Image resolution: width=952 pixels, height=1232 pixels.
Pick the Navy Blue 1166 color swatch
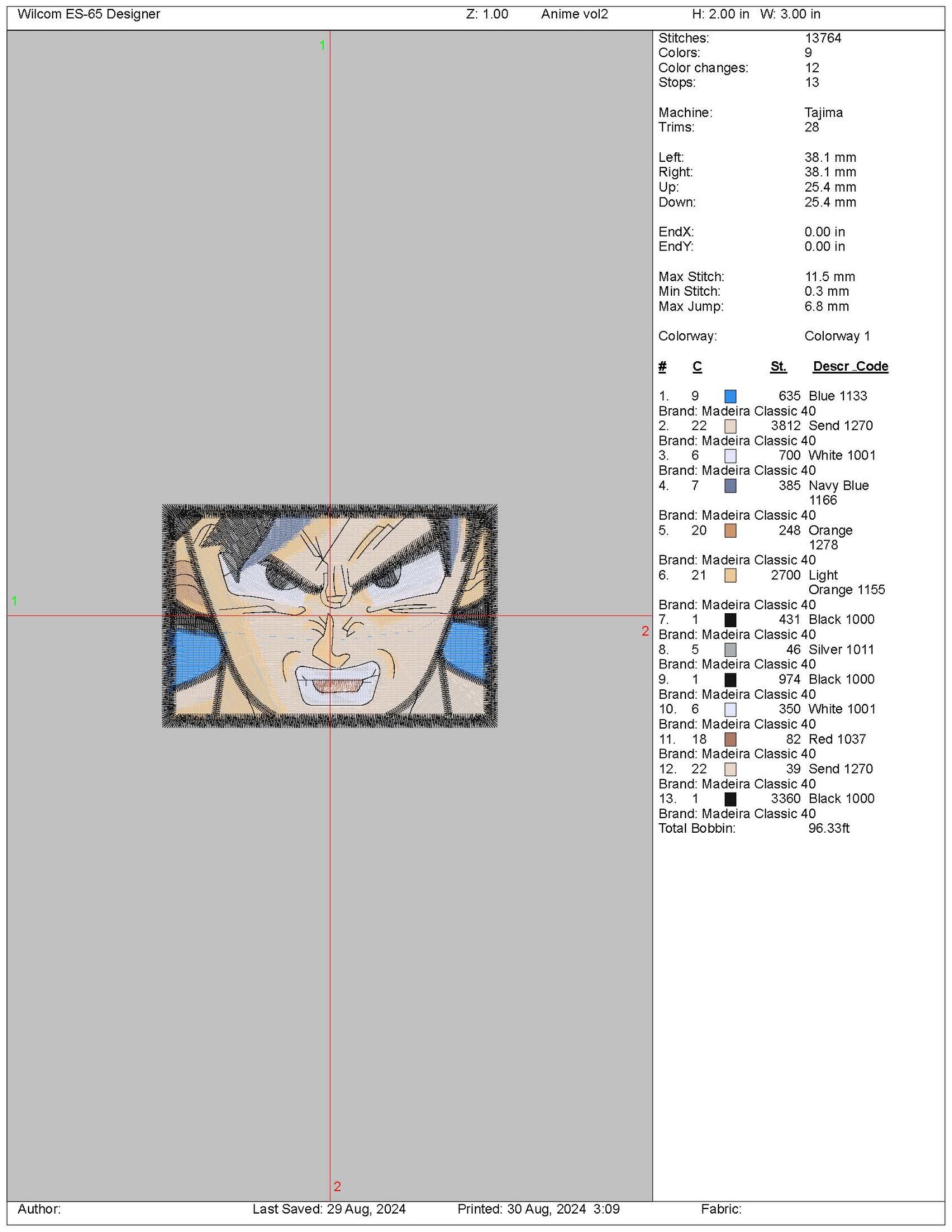pos(731,486)
